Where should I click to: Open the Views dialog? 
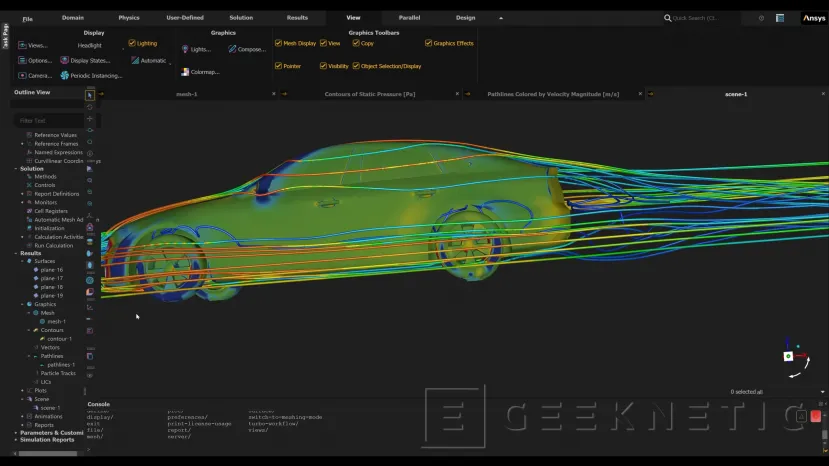click(33, 45)
